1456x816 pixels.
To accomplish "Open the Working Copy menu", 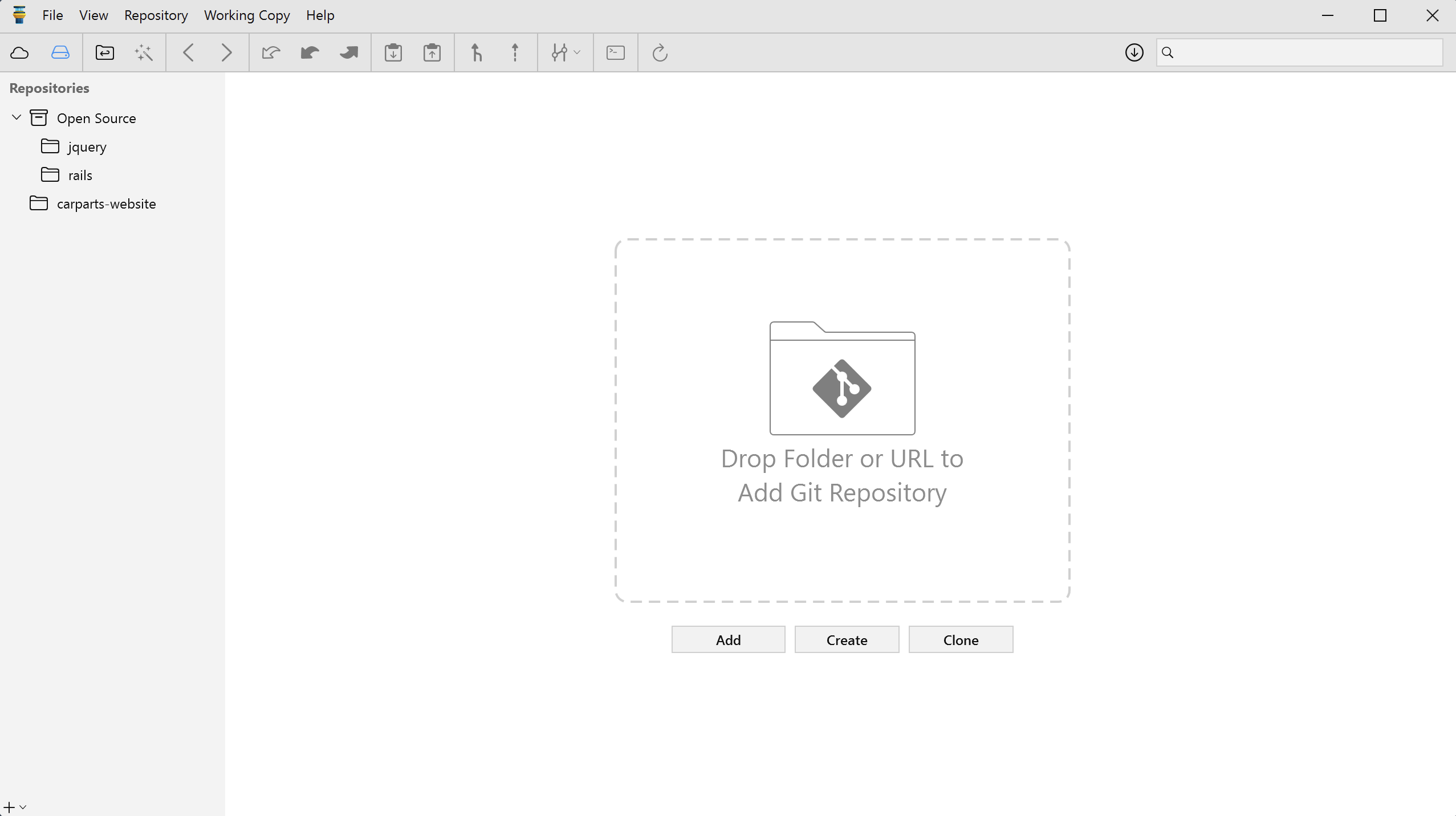I will [x=247, y=15].
